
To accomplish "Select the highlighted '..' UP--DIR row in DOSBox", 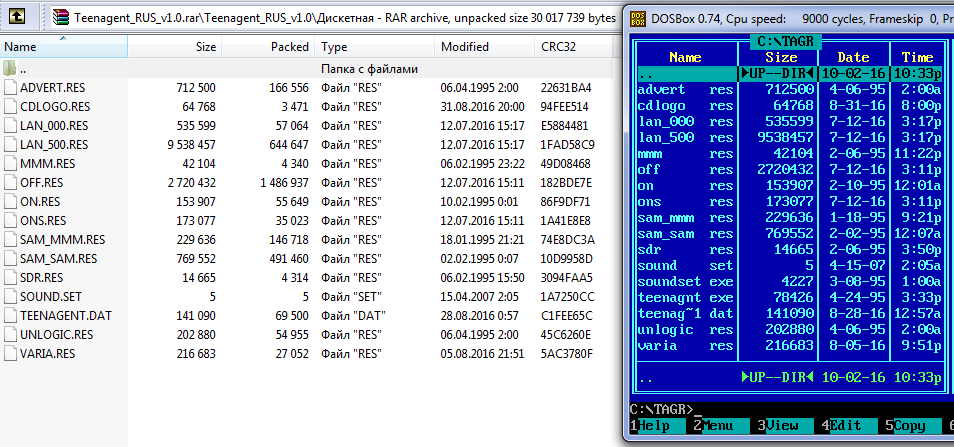I will pyautogui.click(x=790, y=74).
